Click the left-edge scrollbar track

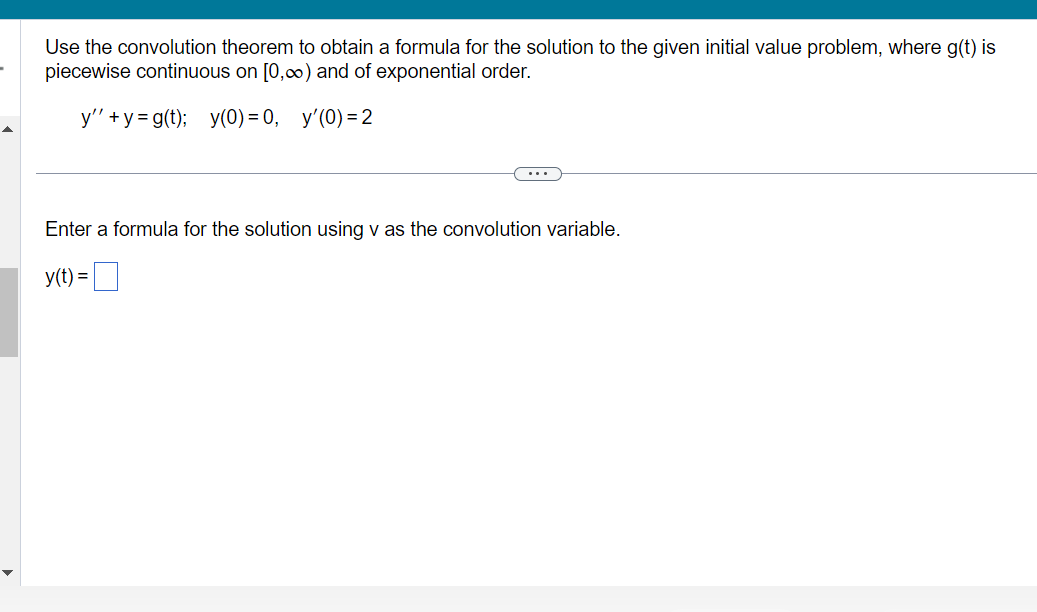coord(11,450)
